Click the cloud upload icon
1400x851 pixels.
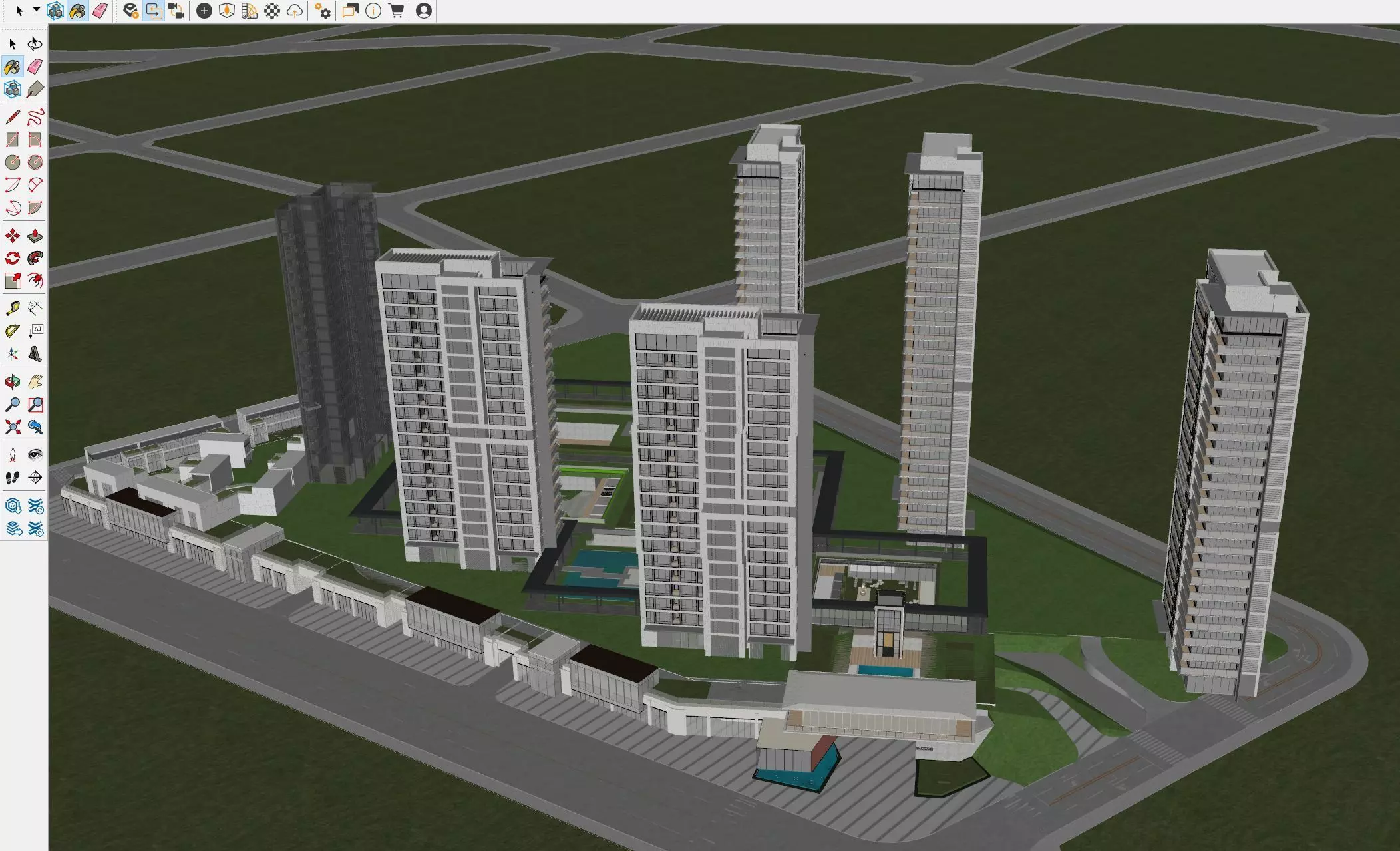click(x=295, y=11)
